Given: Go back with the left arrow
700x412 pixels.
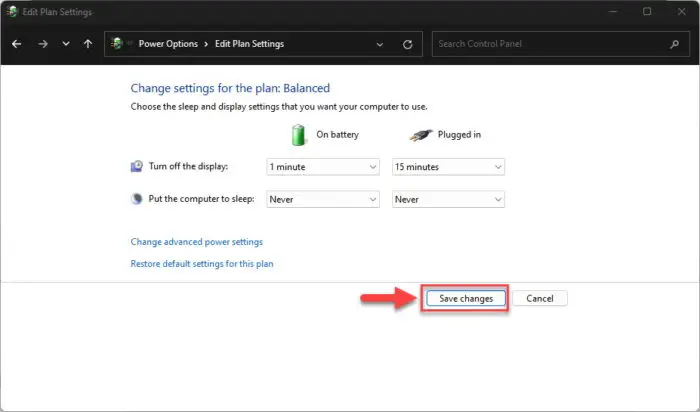Looking at the screenshot, I should [17, 44].
